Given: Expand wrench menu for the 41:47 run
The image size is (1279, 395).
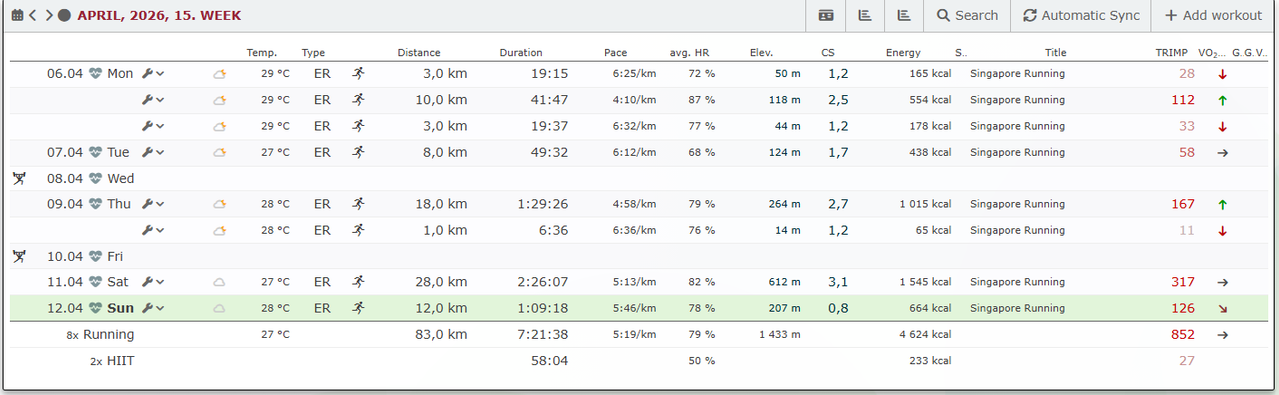Looking at the screenshot, I should [153, 100].
